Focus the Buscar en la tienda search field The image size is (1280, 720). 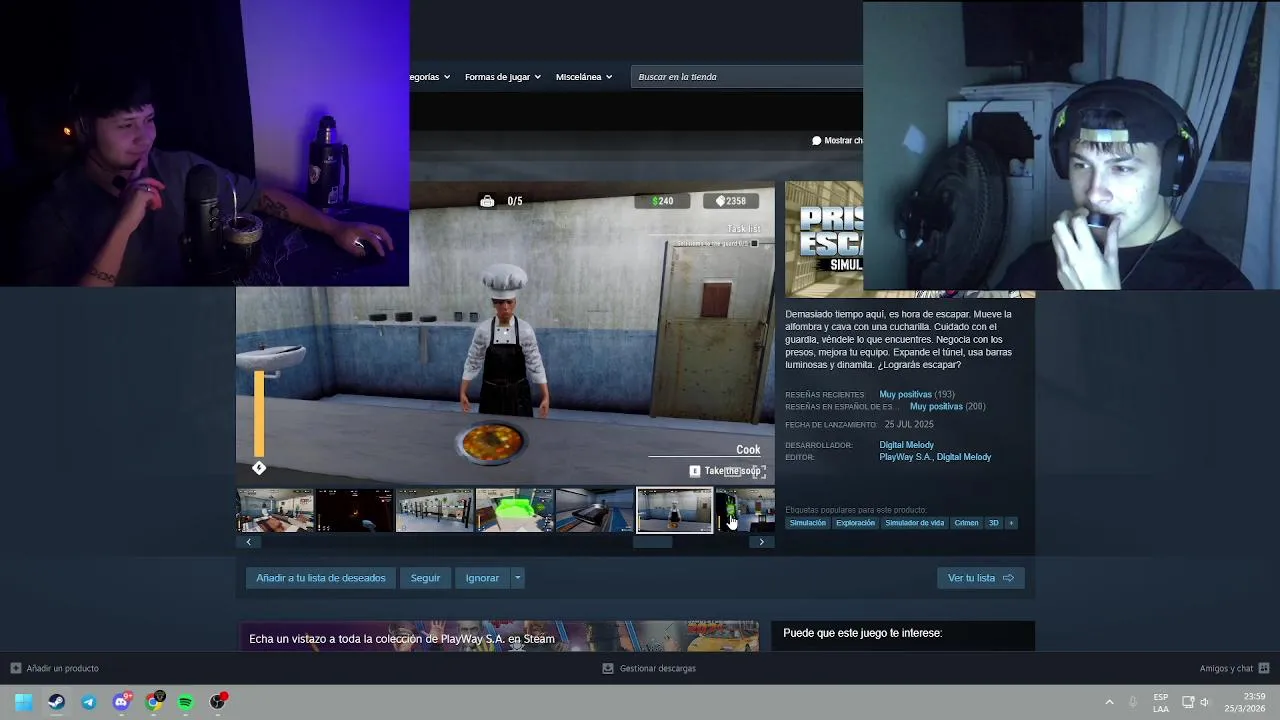[747, 77]
